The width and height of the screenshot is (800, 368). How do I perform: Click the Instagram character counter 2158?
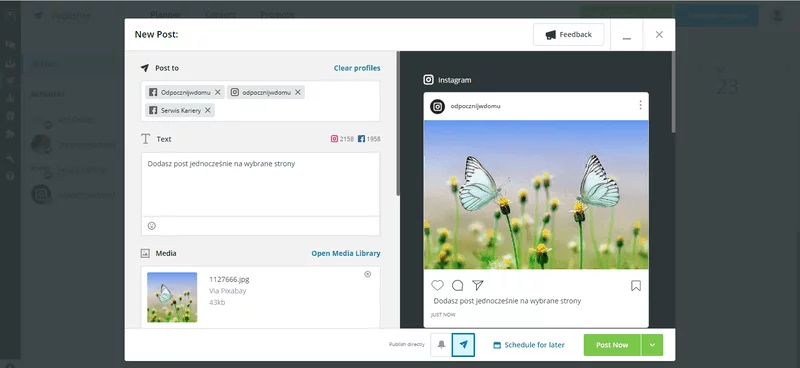click(x=342, y=138)
